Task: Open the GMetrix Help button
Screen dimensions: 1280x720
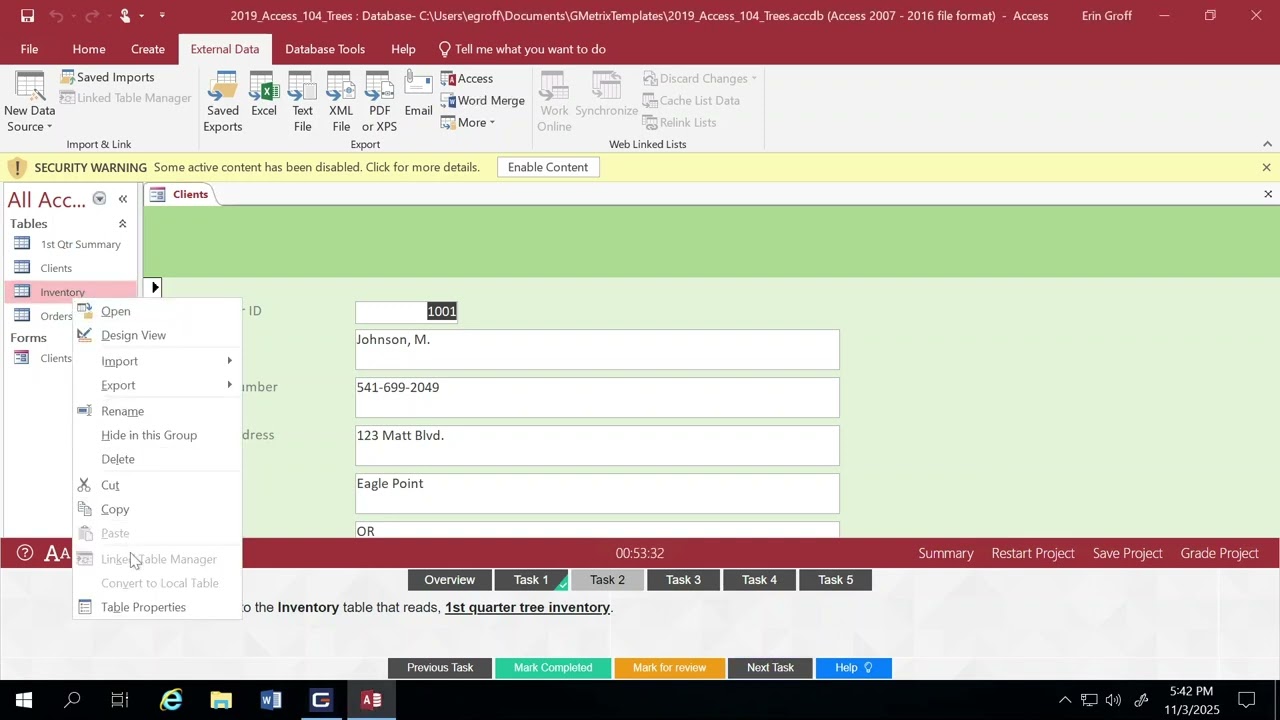Action: 853,668
